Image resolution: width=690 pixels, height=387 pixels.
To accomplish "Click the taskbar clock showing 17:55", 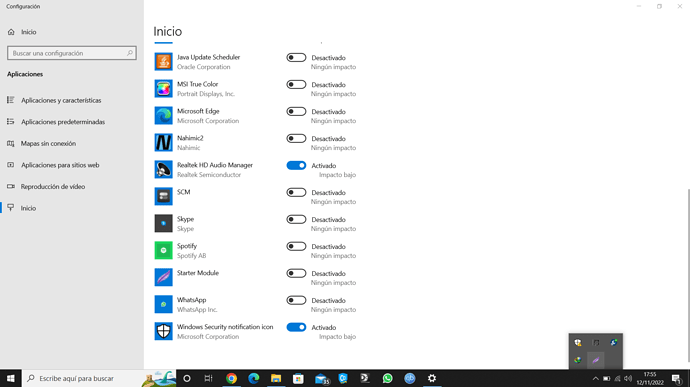I will click(x=650, y=379).
